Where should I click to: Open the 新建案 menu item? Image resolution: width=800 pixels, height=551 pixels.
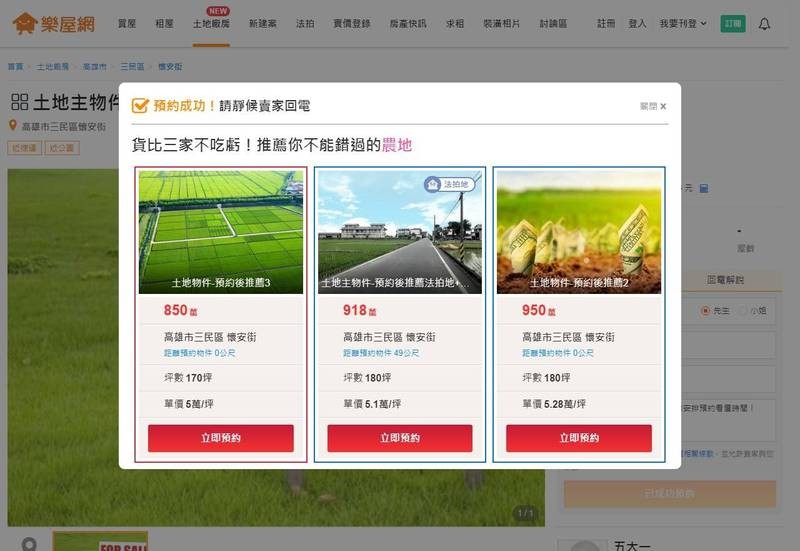tap(264, 23)
